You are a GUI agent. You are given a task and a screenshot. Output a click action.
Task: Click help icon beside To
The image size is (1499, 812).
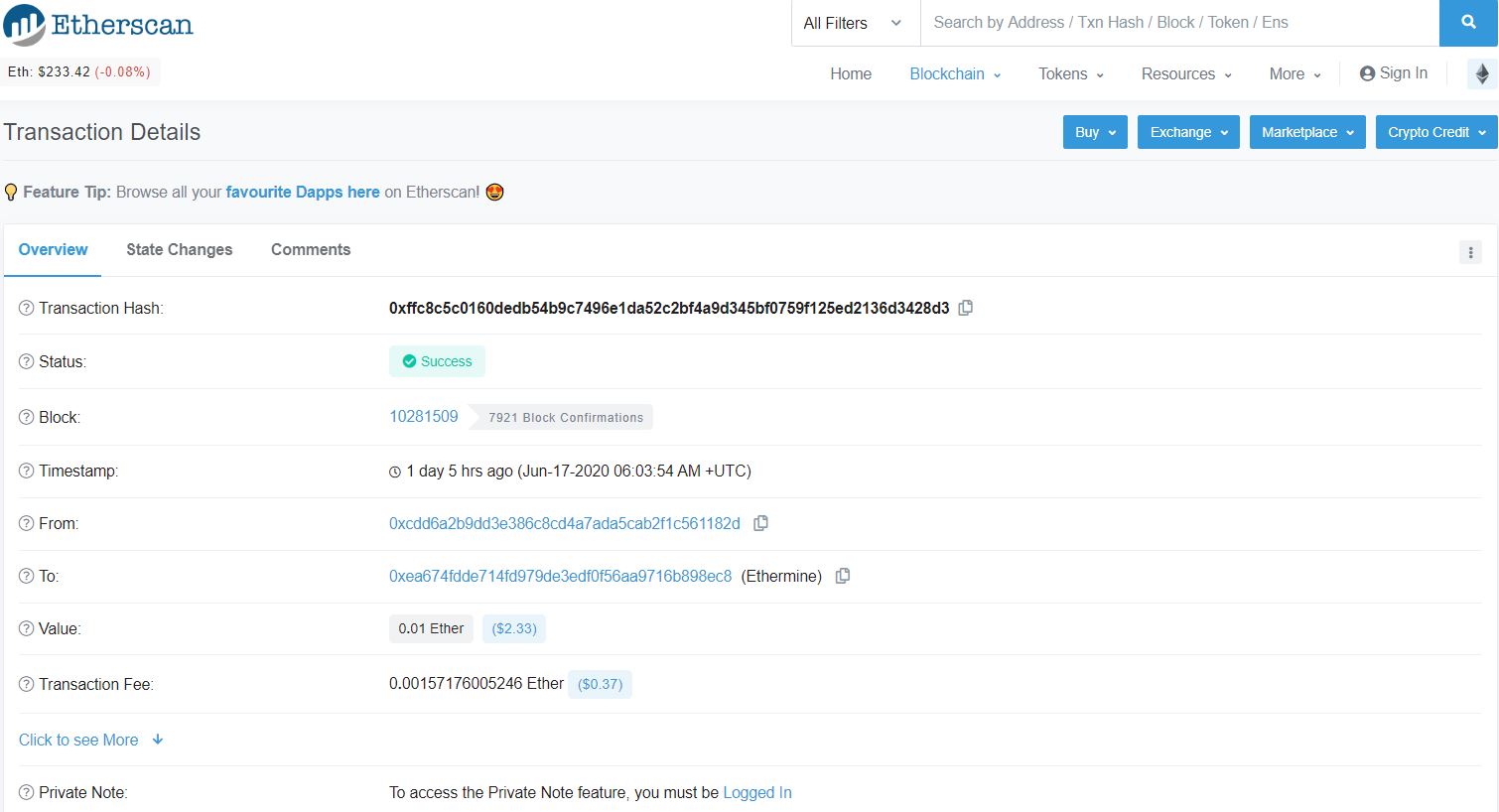[27, 576]
